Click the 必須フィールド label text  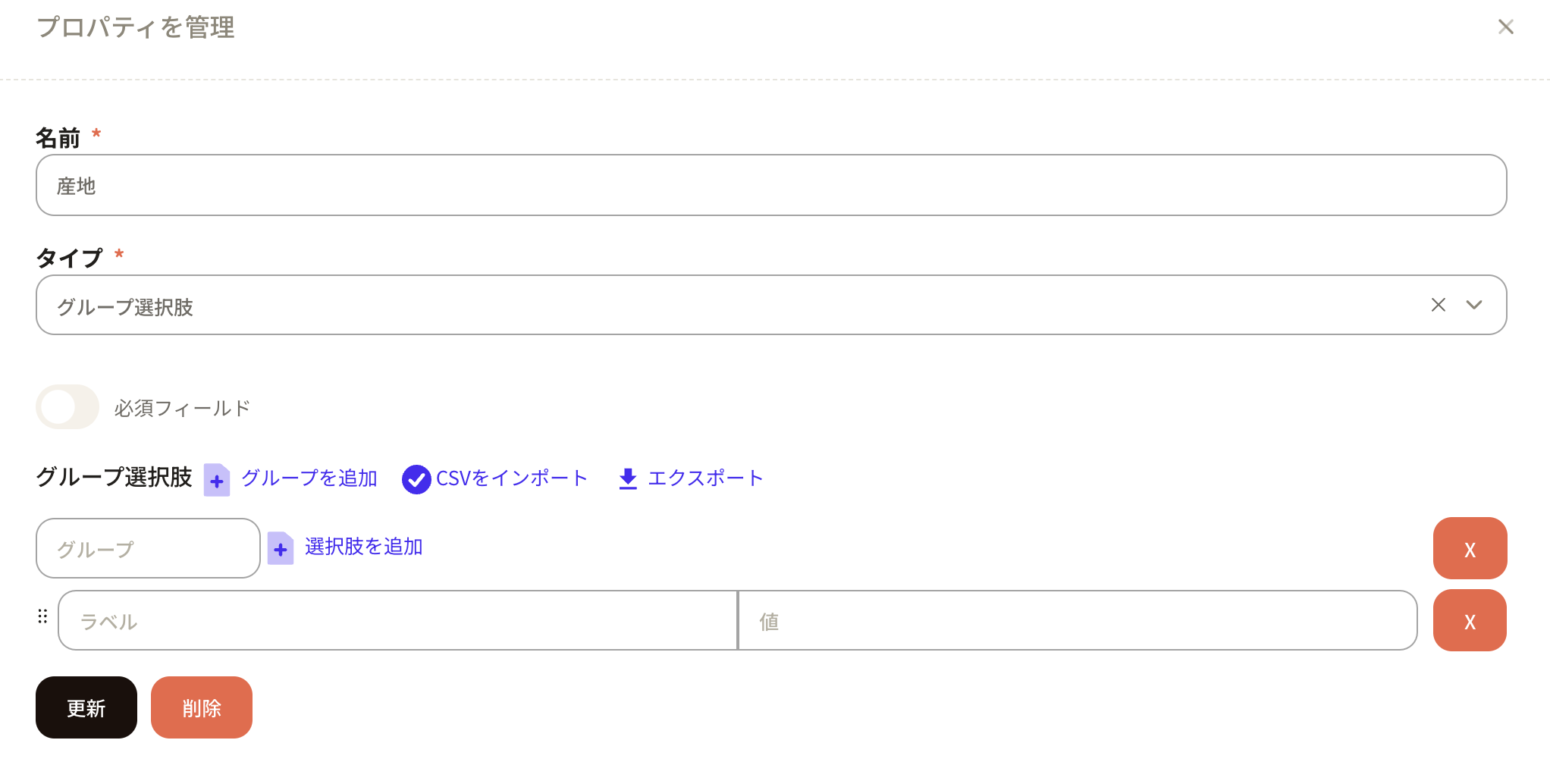182,409
